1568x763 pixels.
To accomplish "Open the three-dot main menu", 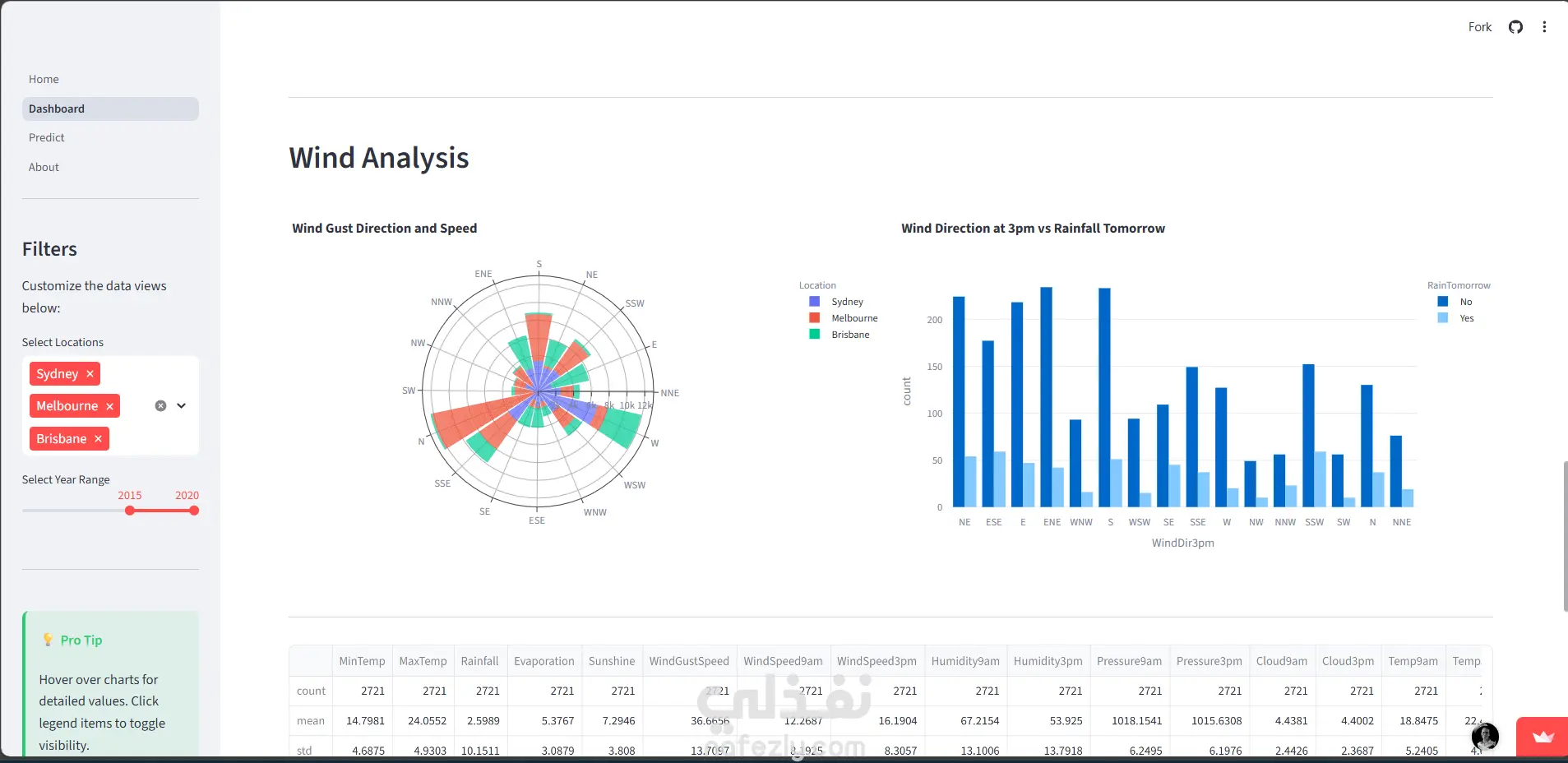I will [1544, 27].
